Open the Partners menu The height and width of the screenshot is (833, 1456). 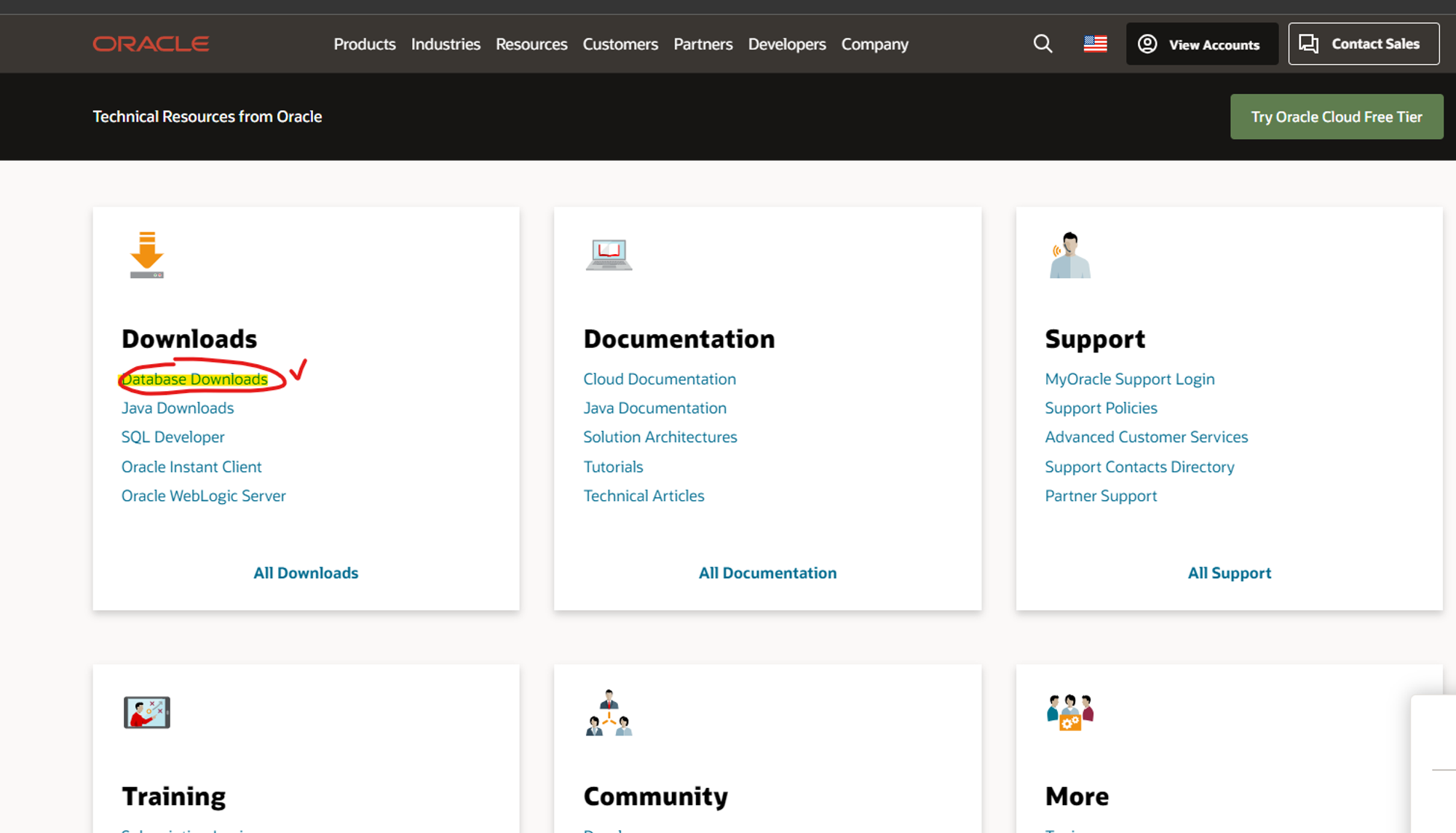tap(703, 44)
